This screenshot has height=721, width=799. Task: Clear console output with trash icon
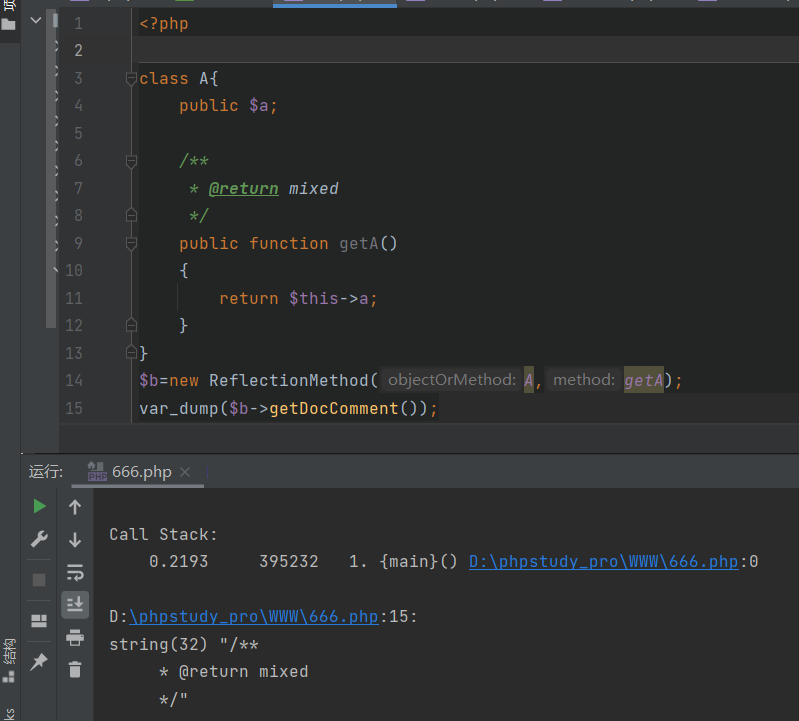pyautogui.click(x=75, y=670)
